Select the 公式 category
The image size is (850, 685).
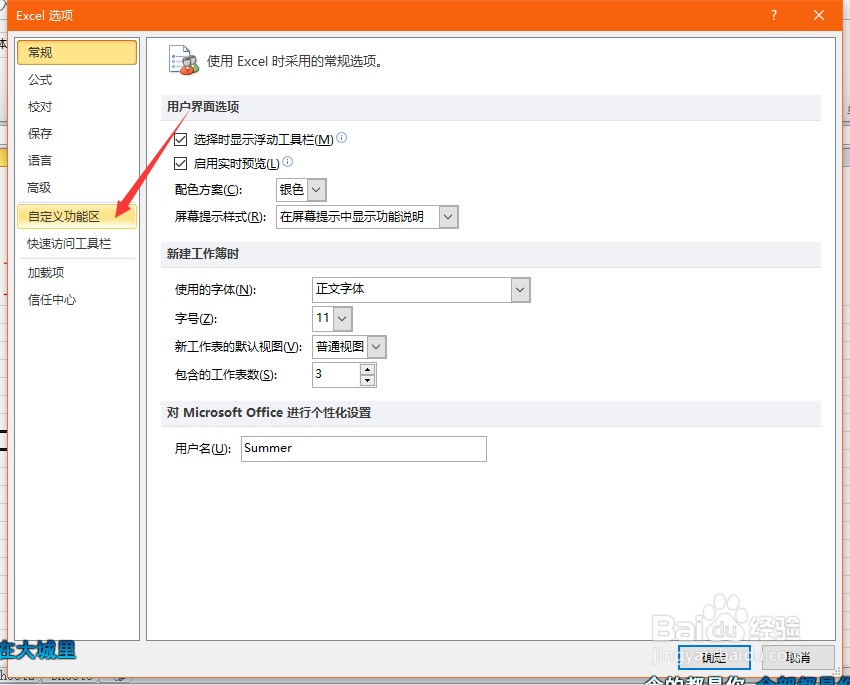pyautogui.click(x=77, y=80)
